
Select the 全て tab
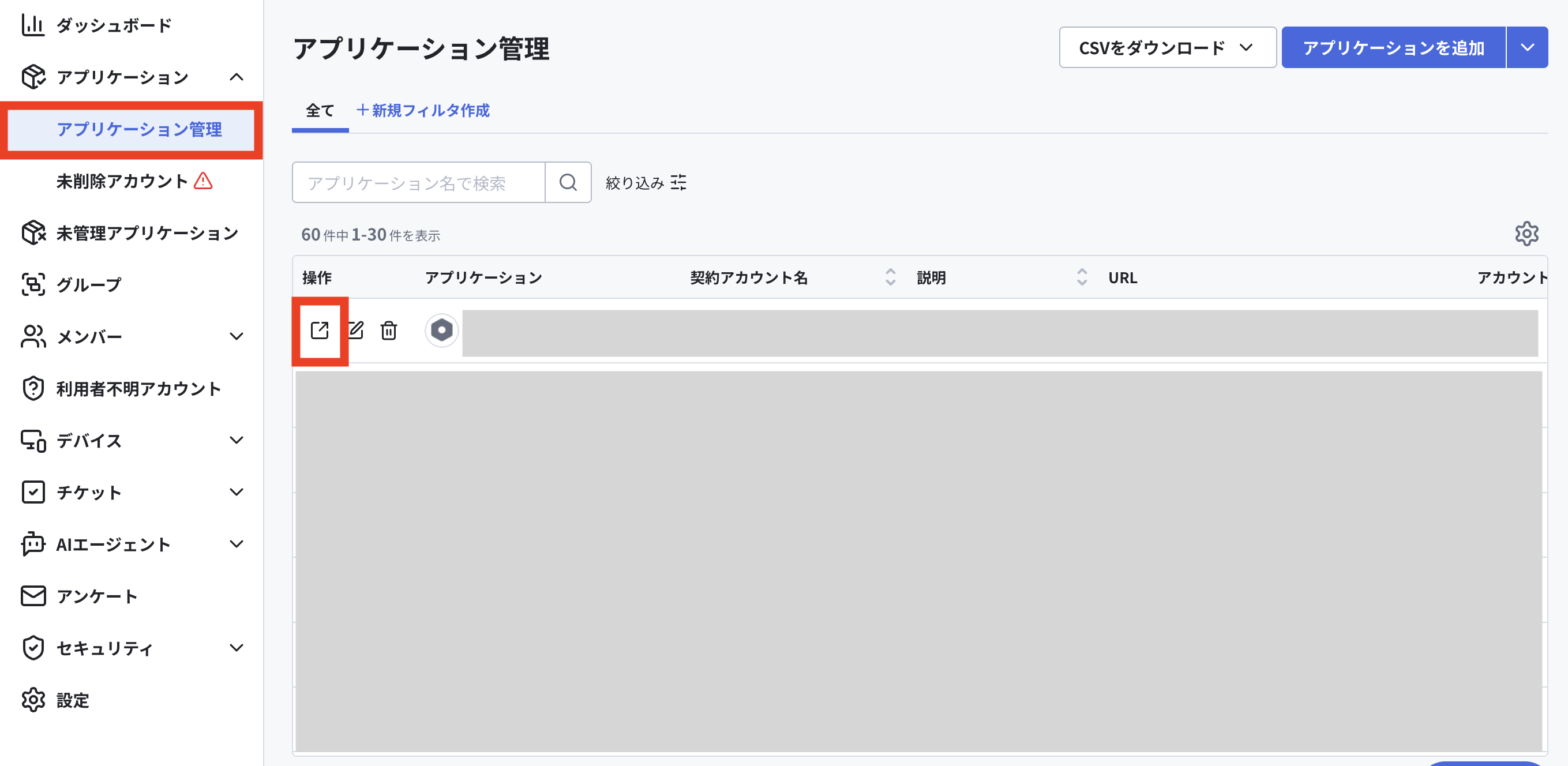coord(320,111)
